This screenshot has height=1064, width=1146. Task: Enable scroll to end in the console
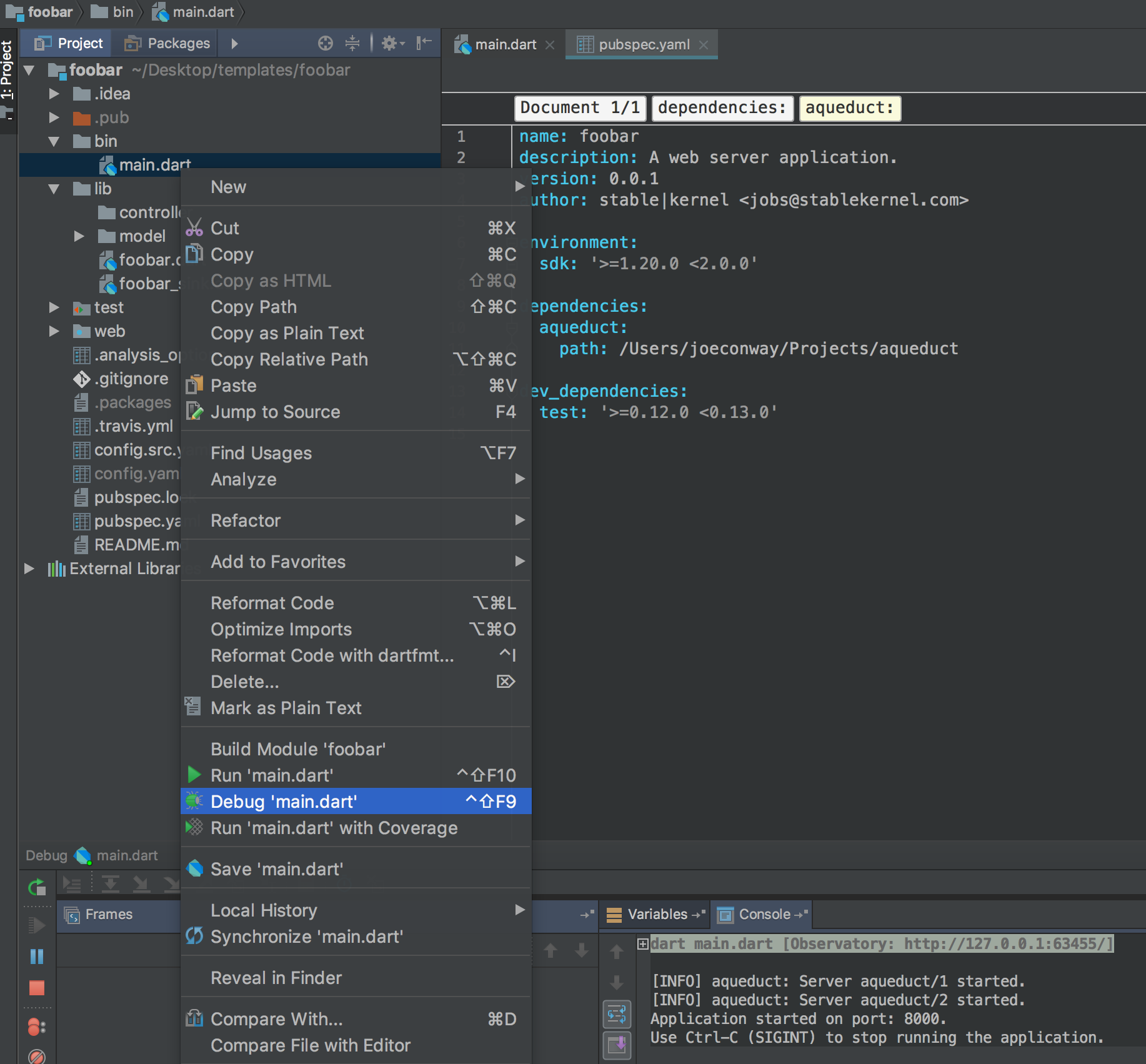pyautogui.click(x=617, y=1046)
